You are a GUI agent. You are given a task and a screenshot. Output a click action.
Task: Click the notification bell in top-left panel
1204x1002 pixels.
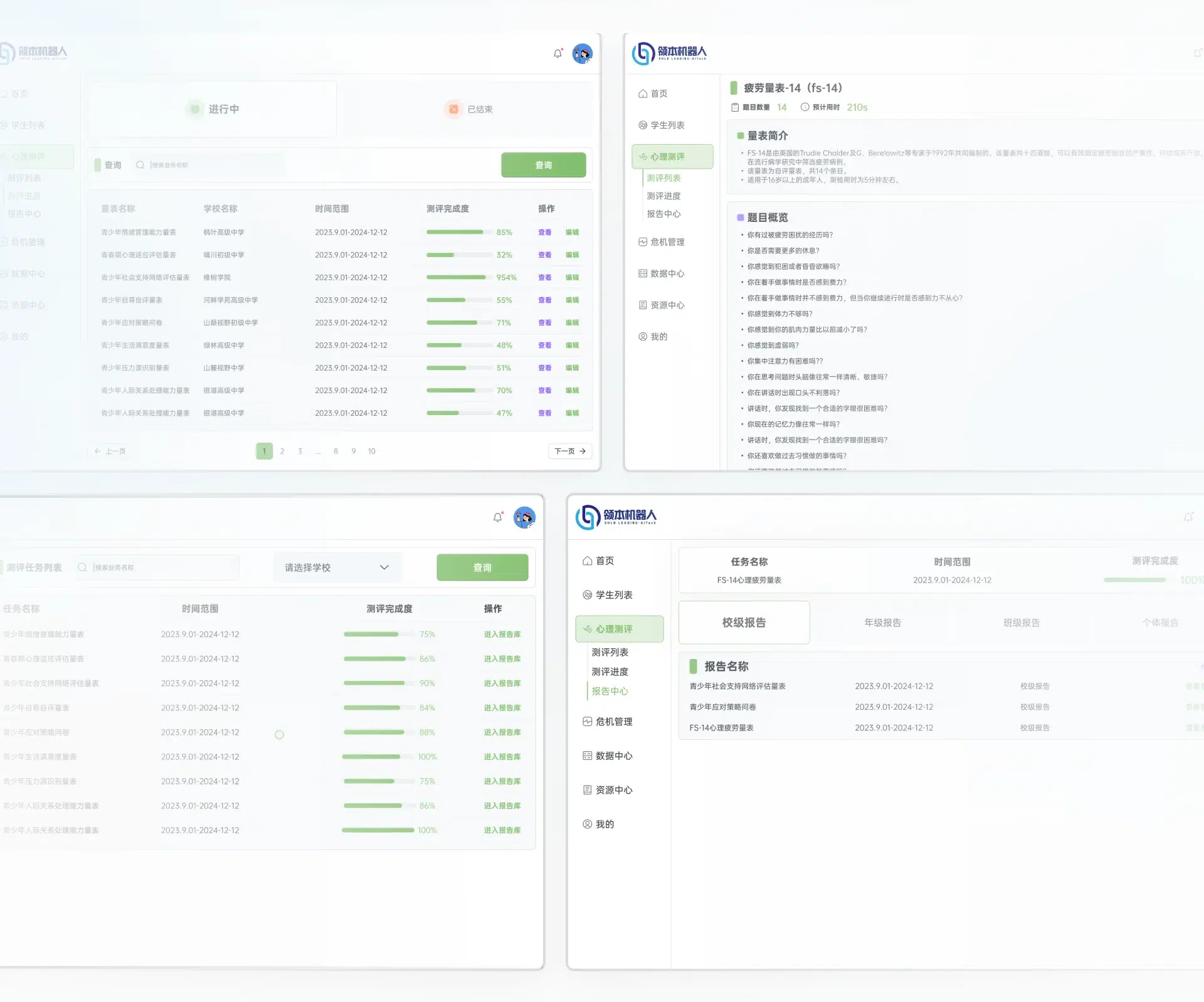[557, 54]
